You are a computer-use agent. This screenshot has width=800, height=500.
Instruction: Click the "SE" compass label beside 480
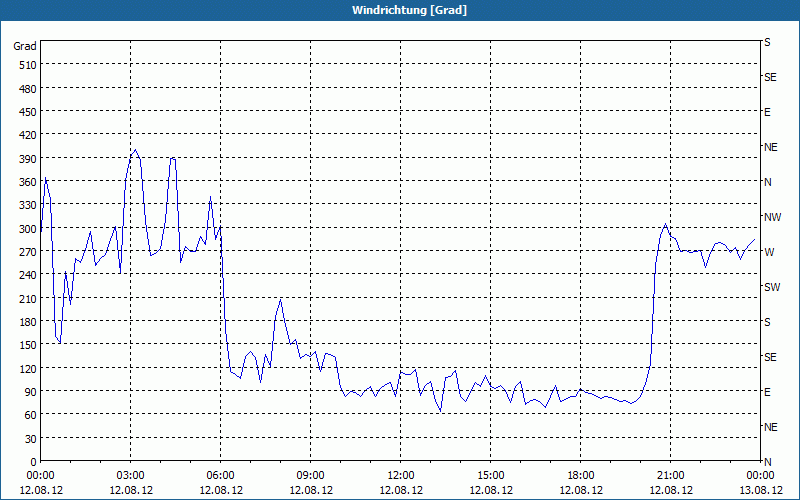pos(770,78)
